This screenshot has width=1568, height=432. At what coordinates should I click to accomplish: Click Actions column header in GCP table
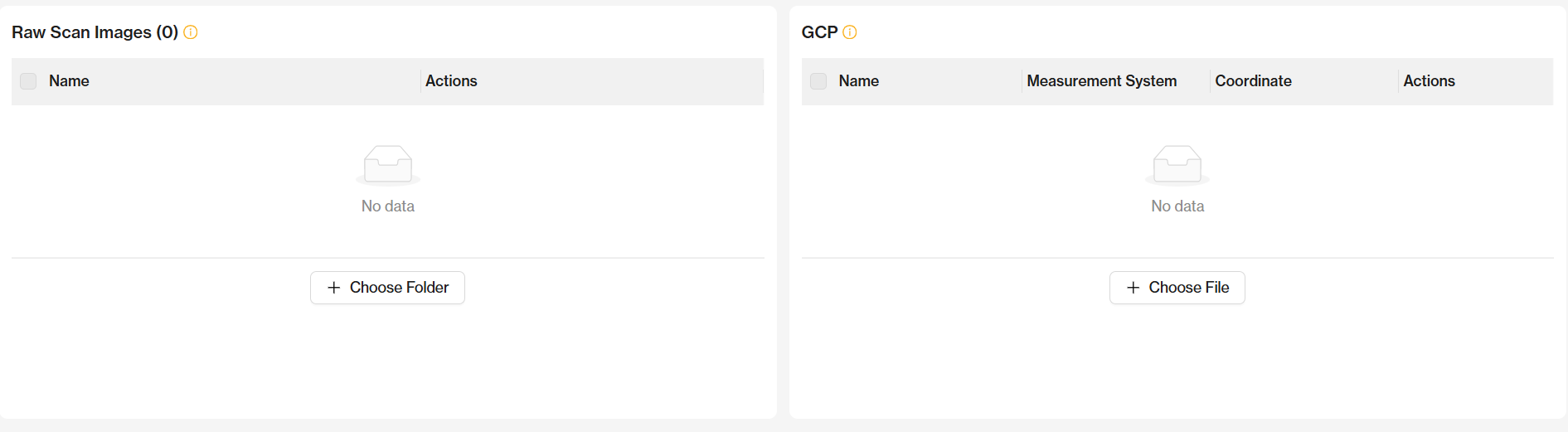click(x=1429, y=81)
